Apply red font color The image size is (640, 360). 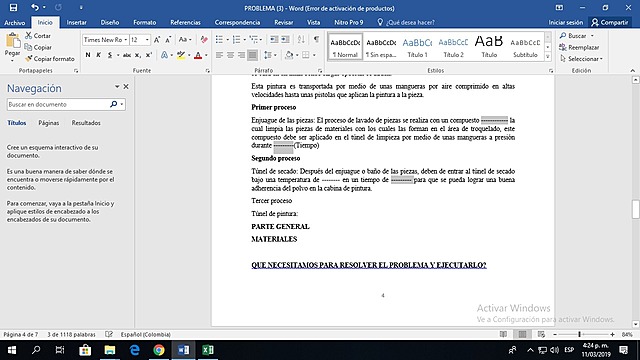198,55
